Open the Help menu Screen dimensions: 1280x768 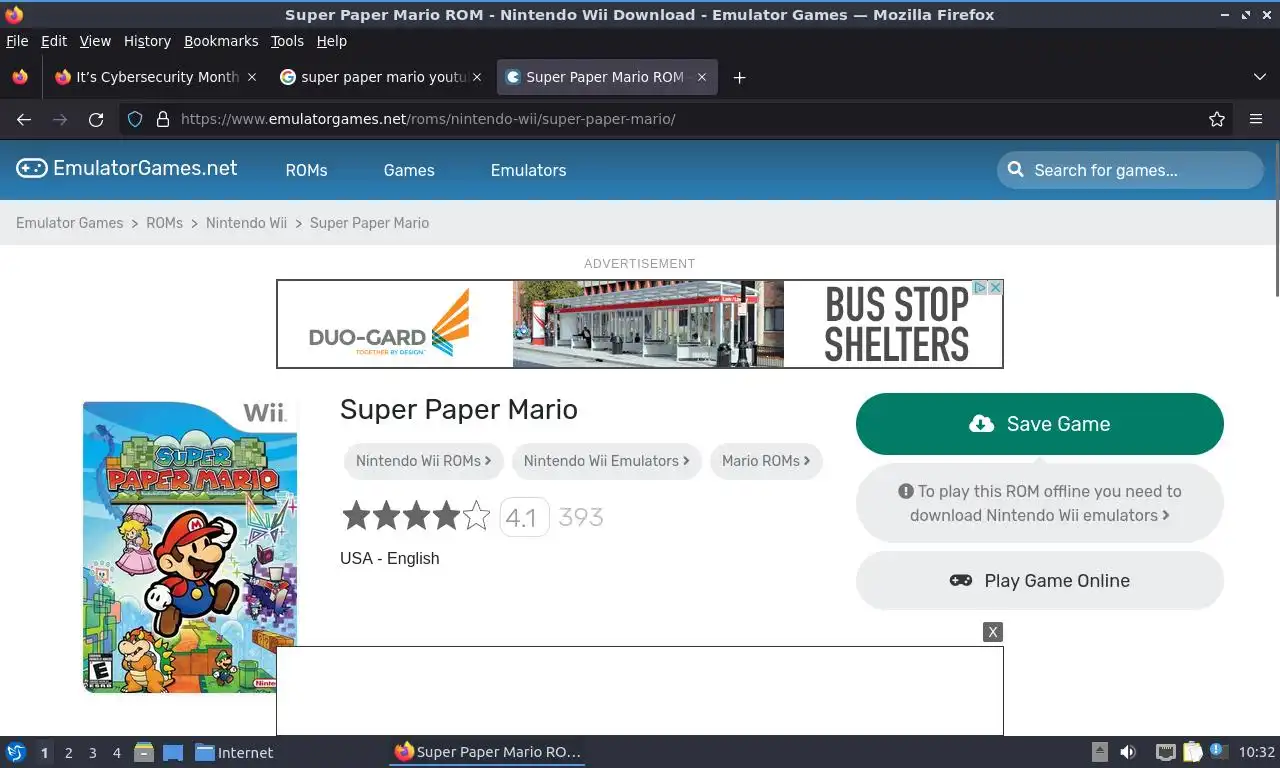pyautogui.click(x=331, y=41)
